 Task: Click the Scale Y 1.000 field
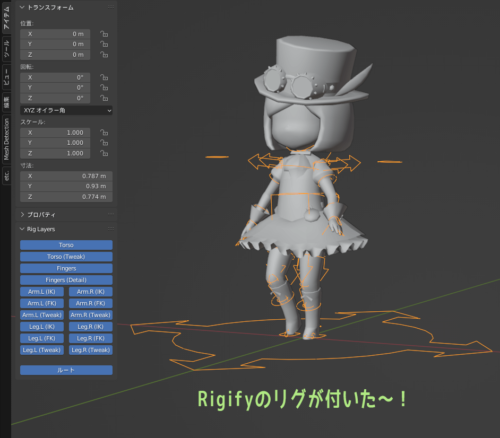tap(55, 143)
